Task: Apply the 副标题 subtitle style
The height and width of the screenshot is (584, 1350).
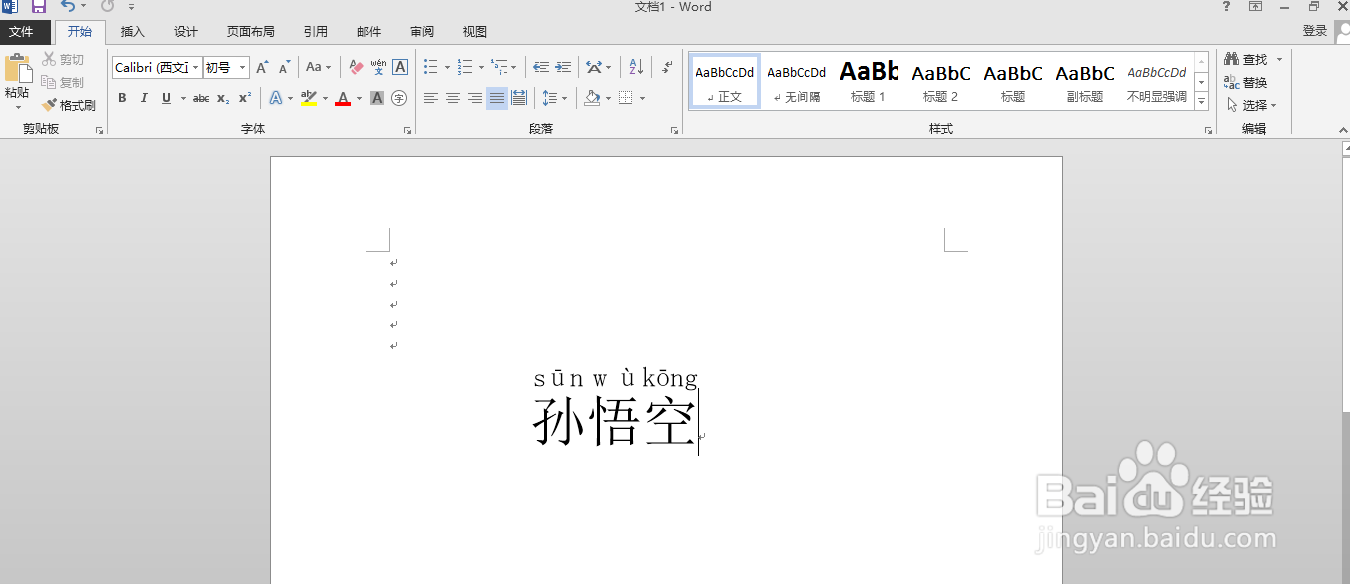Action: point(1085,81)
